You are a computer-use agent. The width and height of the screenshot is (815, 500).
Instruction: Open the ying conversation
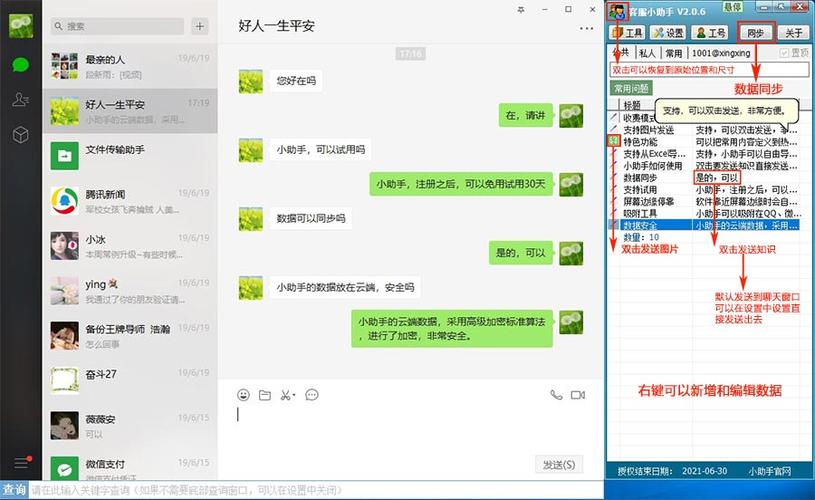tap(130, 291)
